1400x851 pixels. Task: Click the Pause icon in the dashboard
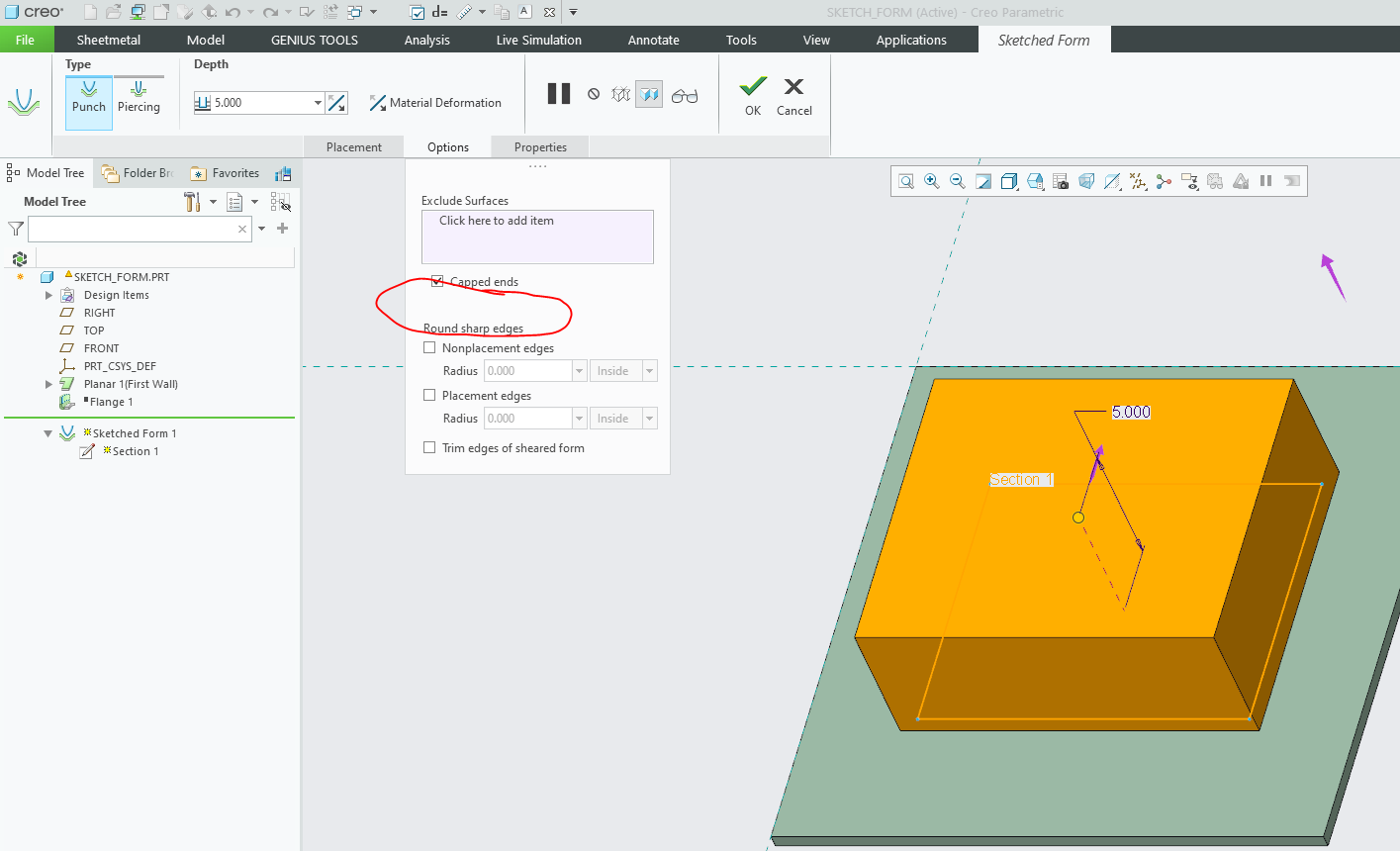(558, 94)
